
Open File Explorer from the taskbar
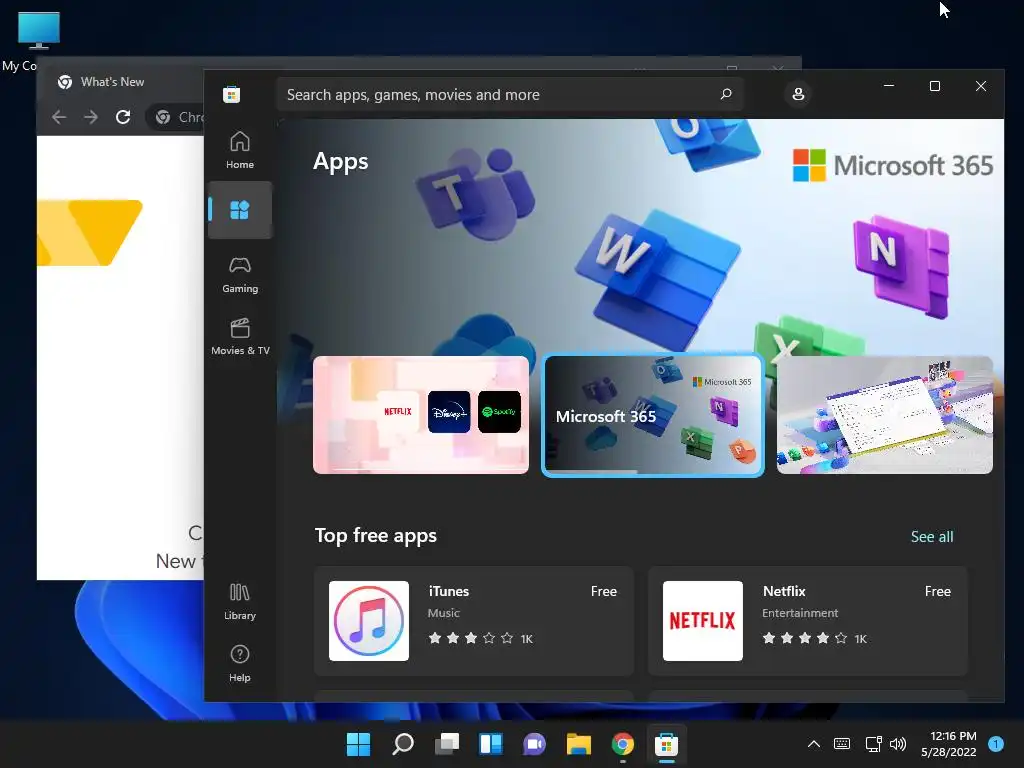point(579,744)
